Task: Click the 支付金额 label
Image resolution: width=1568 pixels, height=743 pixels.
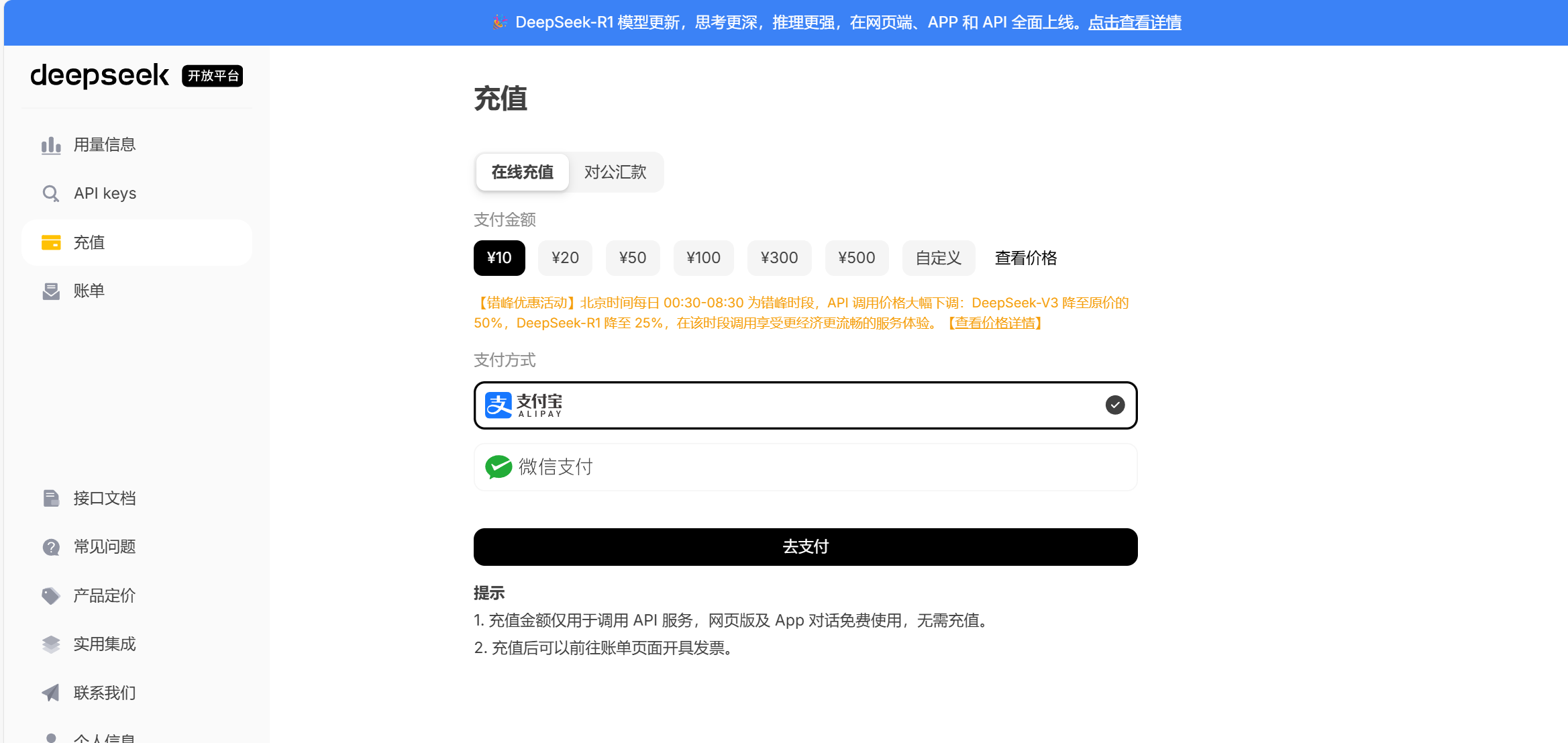Action: pos(505,220)
